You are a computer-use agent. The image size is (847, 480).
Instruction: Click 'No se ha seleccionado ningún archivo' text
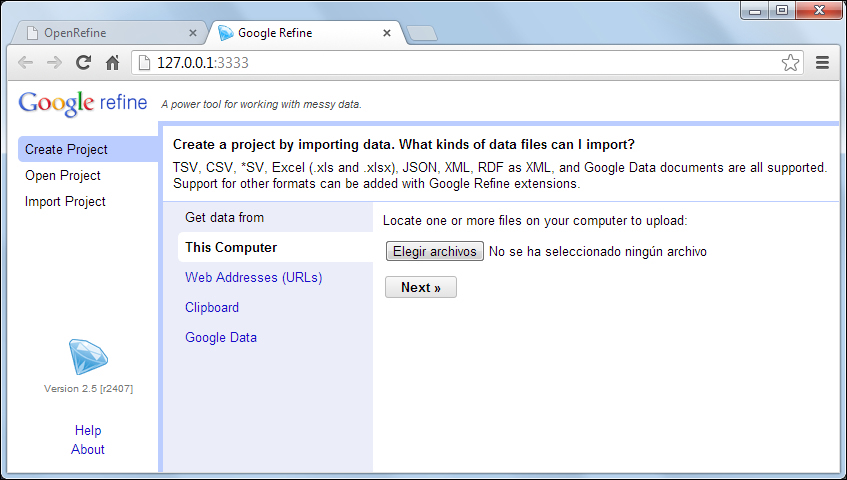click(x=597, y=252)
